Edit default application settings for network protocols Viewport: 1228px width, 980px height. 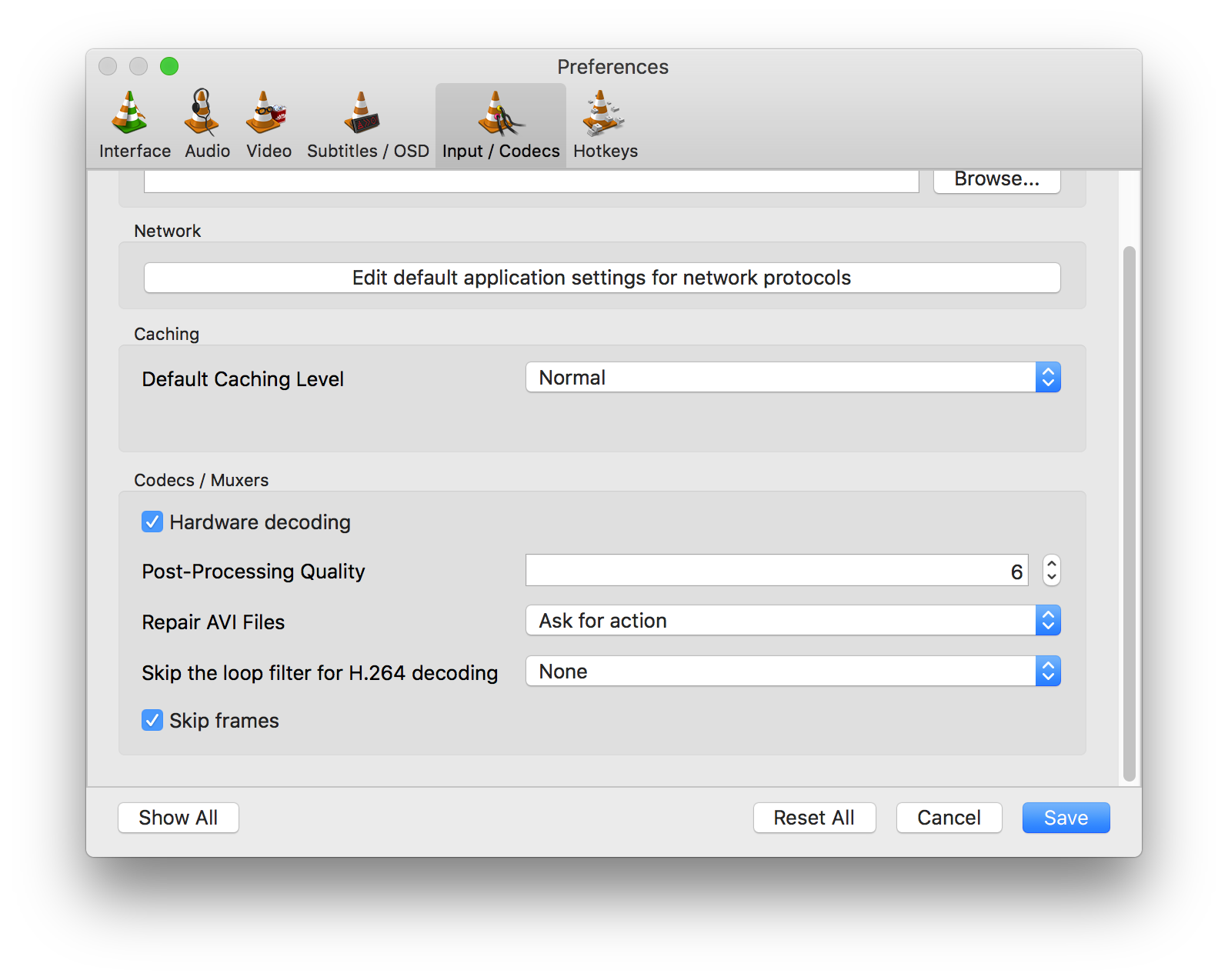point(602,278)
